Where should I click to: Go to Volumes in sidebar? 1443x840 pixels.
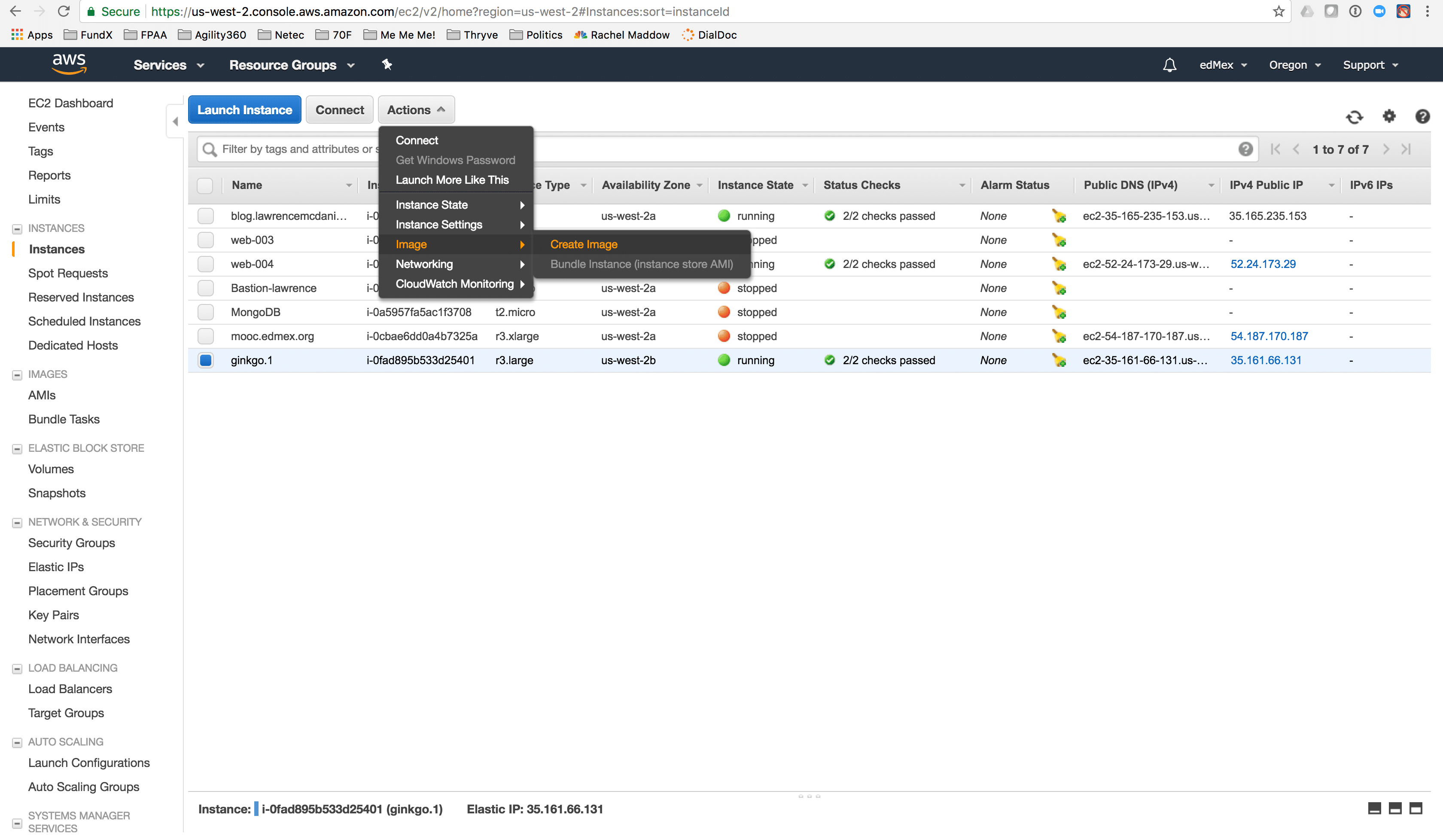(x=51, y=469)
